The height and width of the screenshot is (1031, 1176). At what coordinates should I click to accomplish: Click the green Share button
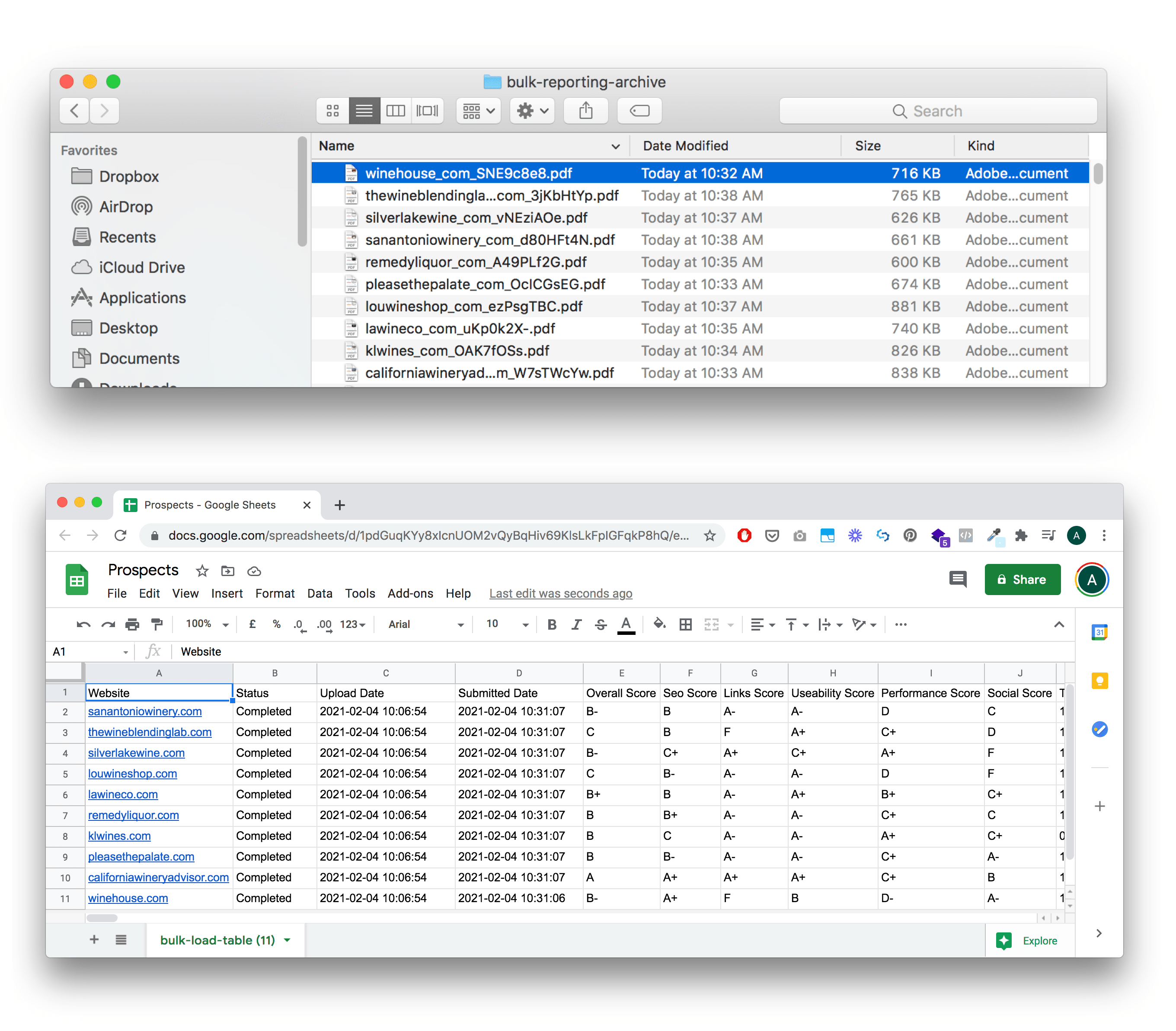tap(1022, 580)
